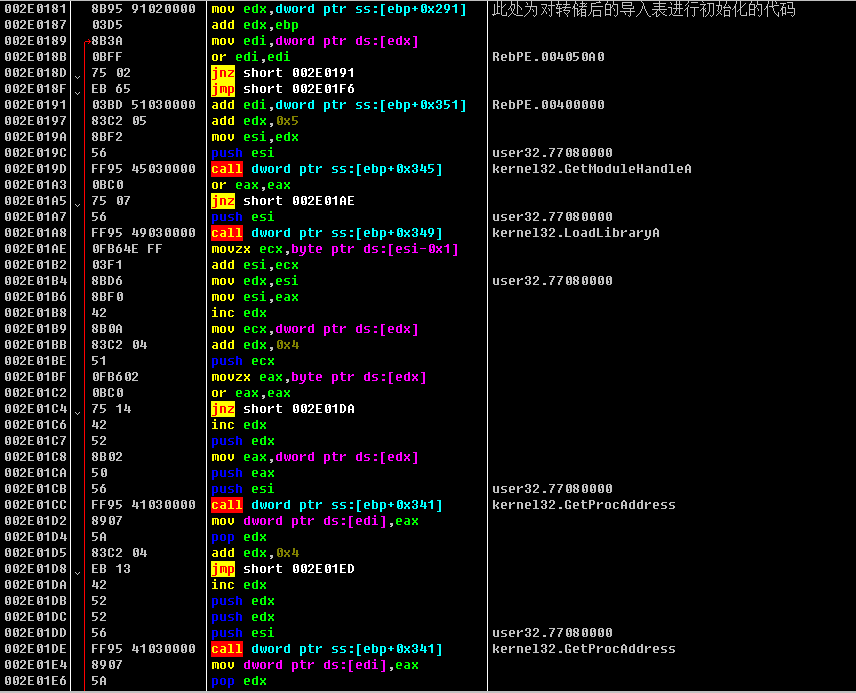Screen dimensions: 856x693
Task: Click the Chinese comment on the first line
Action: click(x=644, y=9)
